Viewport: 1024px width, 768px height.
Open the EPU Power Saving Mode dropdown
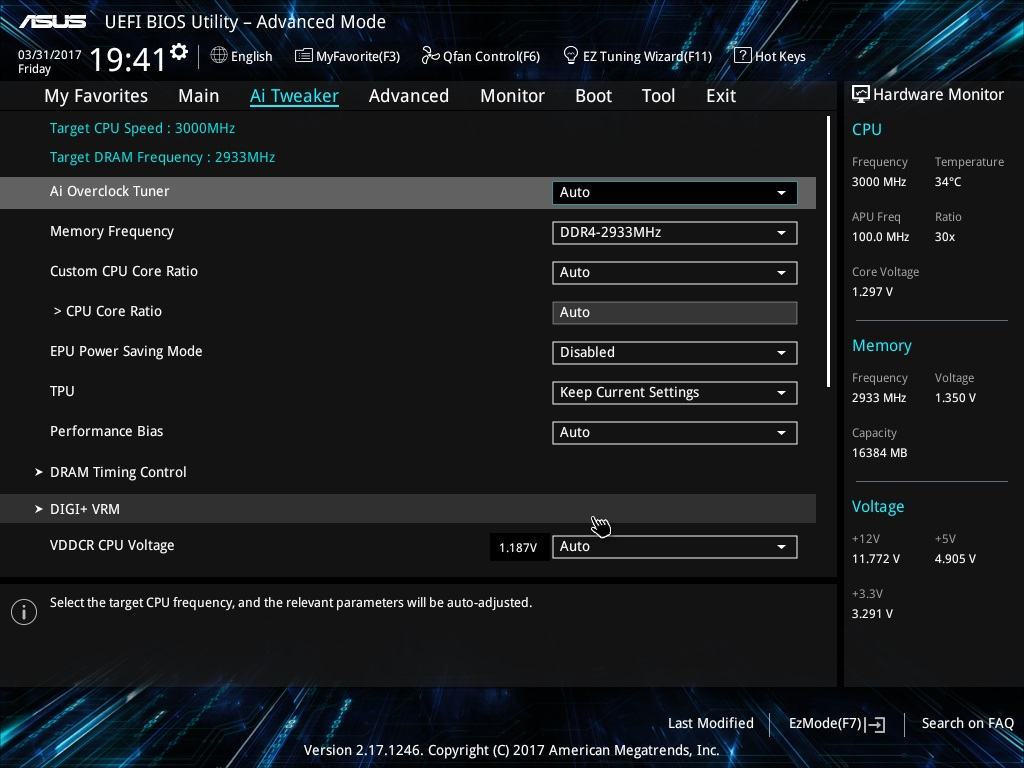675,353
